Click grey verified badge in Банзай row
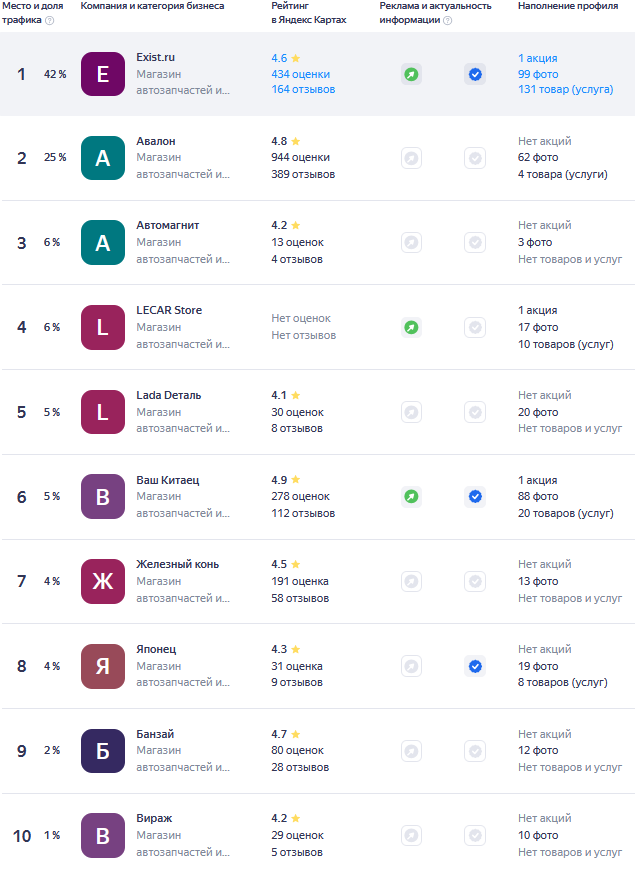 coord(475,751)
